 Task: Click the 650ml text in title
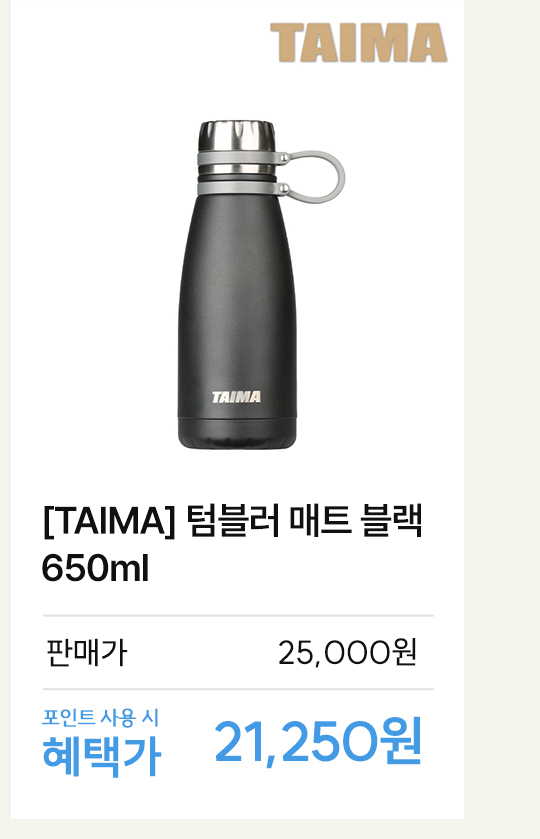coord(95,568)
